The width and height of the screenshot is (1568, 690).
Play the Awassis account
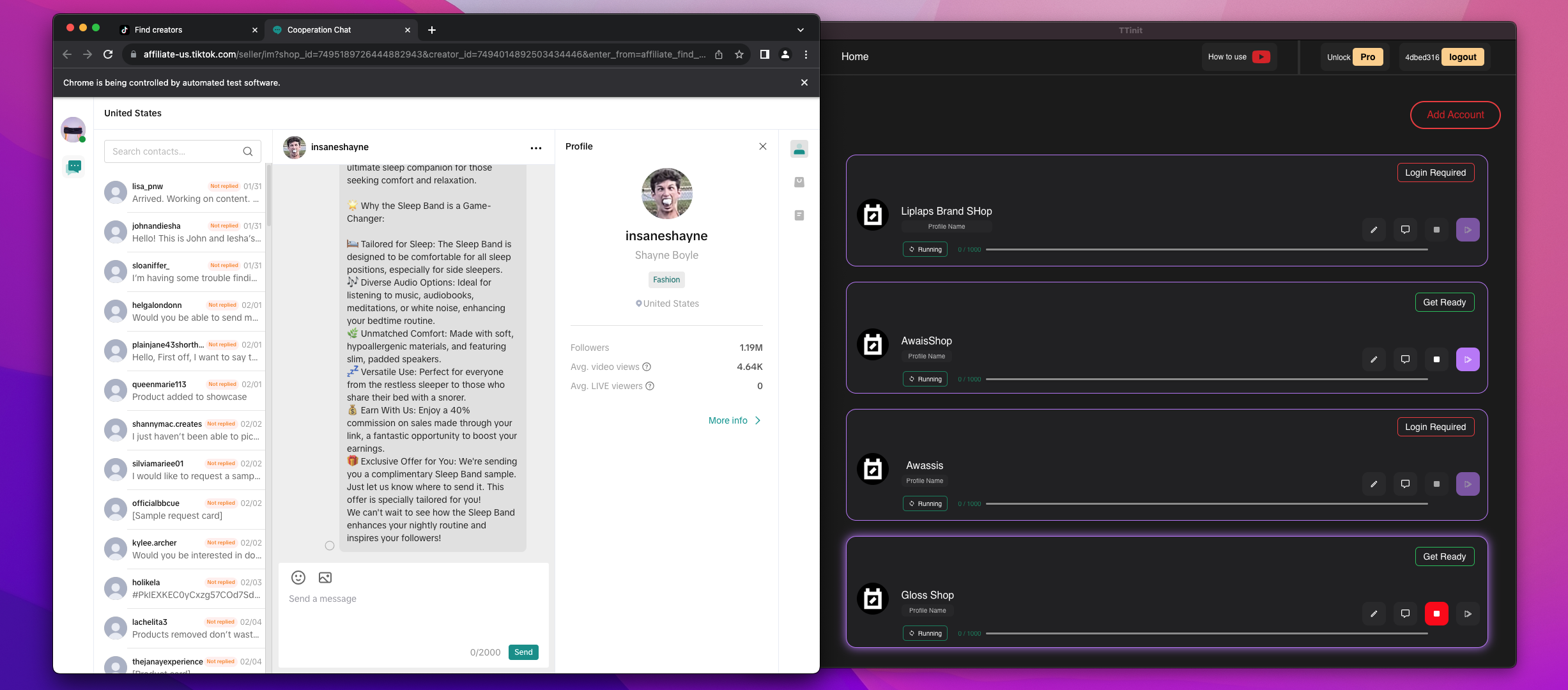1468,484
